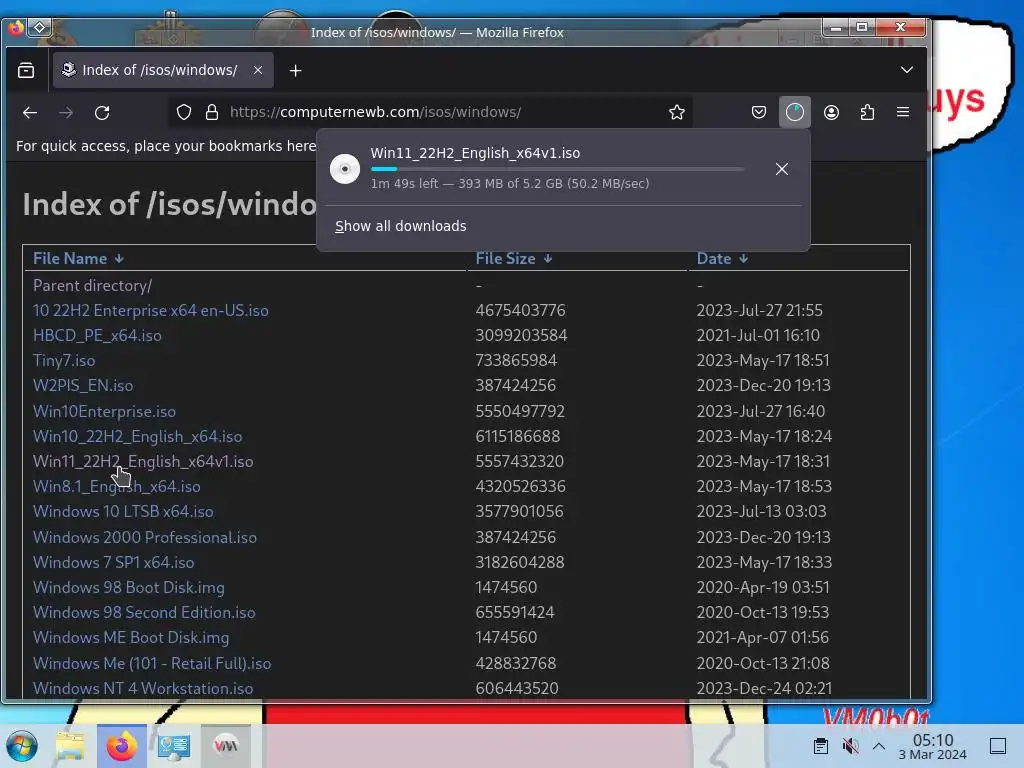Click date 2023-Jul-27 21:55
Screen dimensions: 1024x768
(760, 310)
